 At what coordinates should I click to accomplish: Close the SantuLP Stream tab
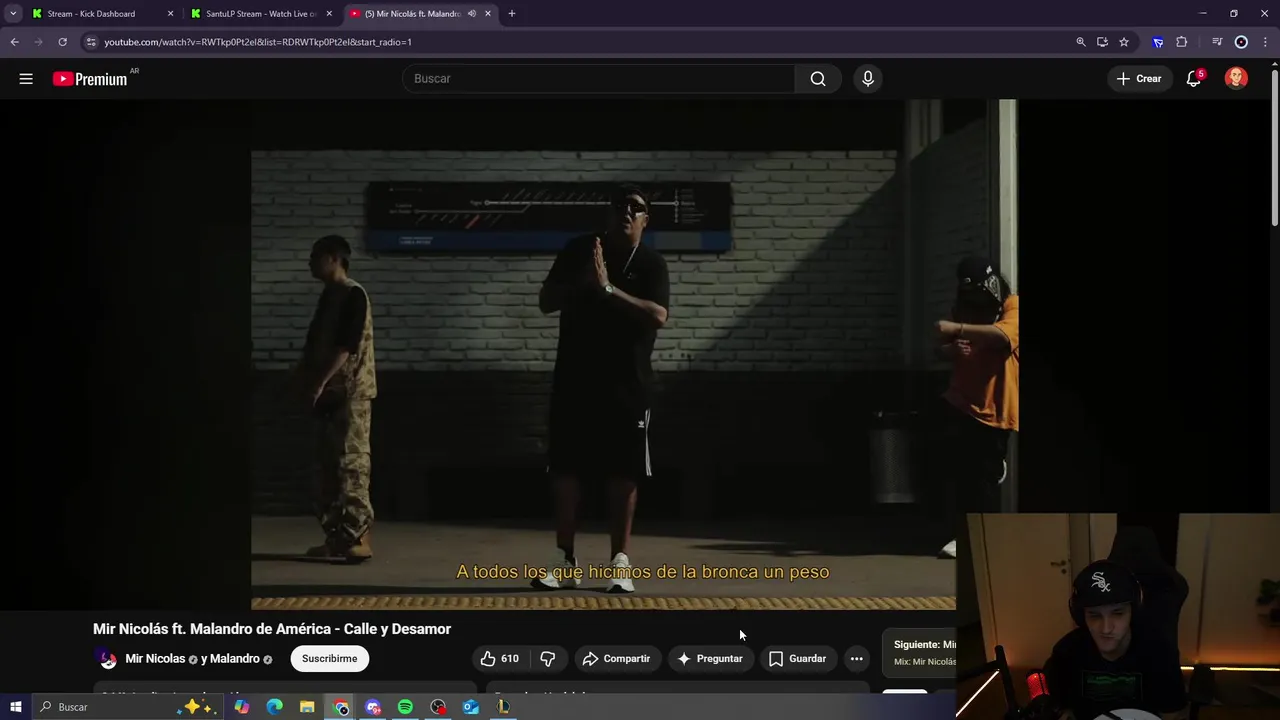tap(329, 14)
